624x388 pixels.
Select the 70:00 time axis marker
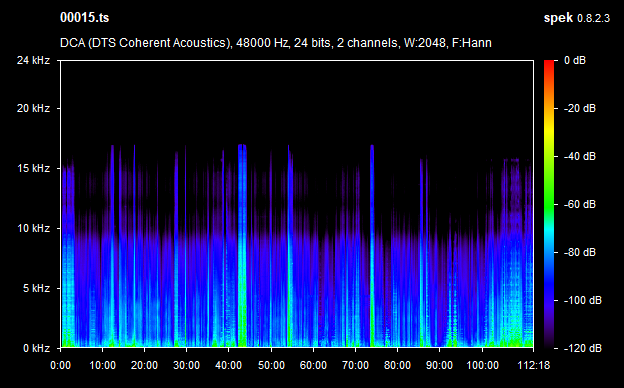click(355, 365)
